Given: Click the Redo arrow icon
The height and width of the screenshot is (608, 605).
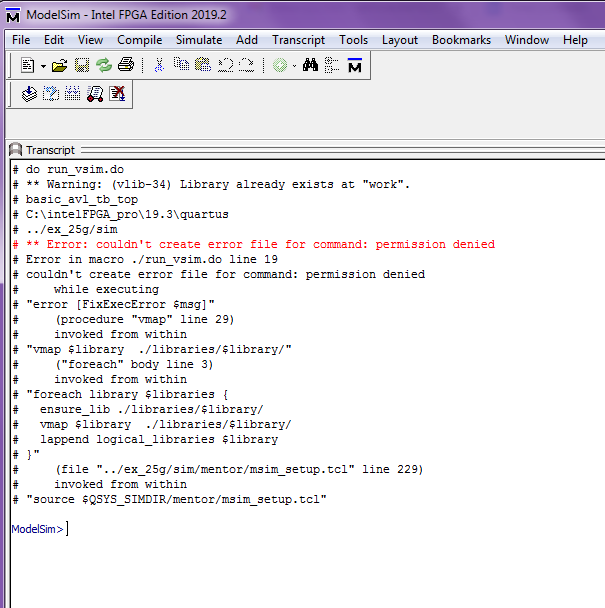Looking at the screenshot, I should pos(246,65).
